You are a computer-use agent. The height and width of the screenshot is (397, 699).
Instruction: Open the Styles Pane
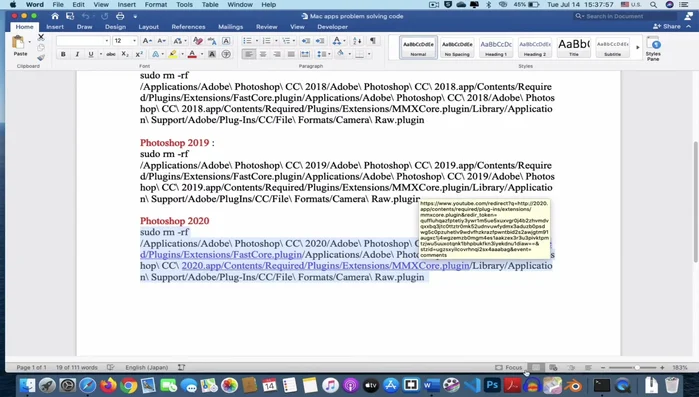point(653,48)
